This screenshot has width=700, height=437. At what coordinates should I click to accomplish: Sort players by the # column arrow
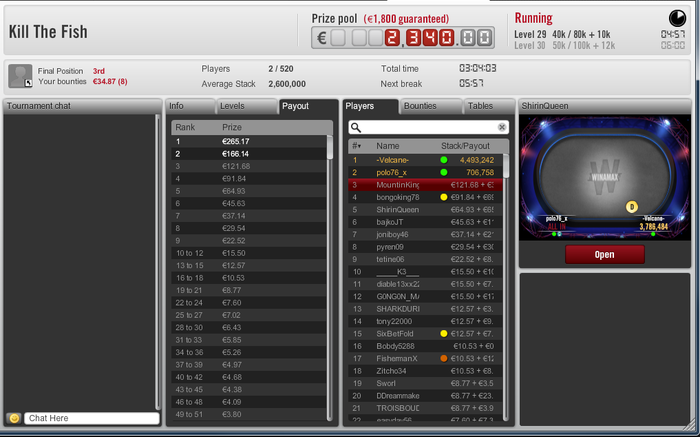point(357,146)
